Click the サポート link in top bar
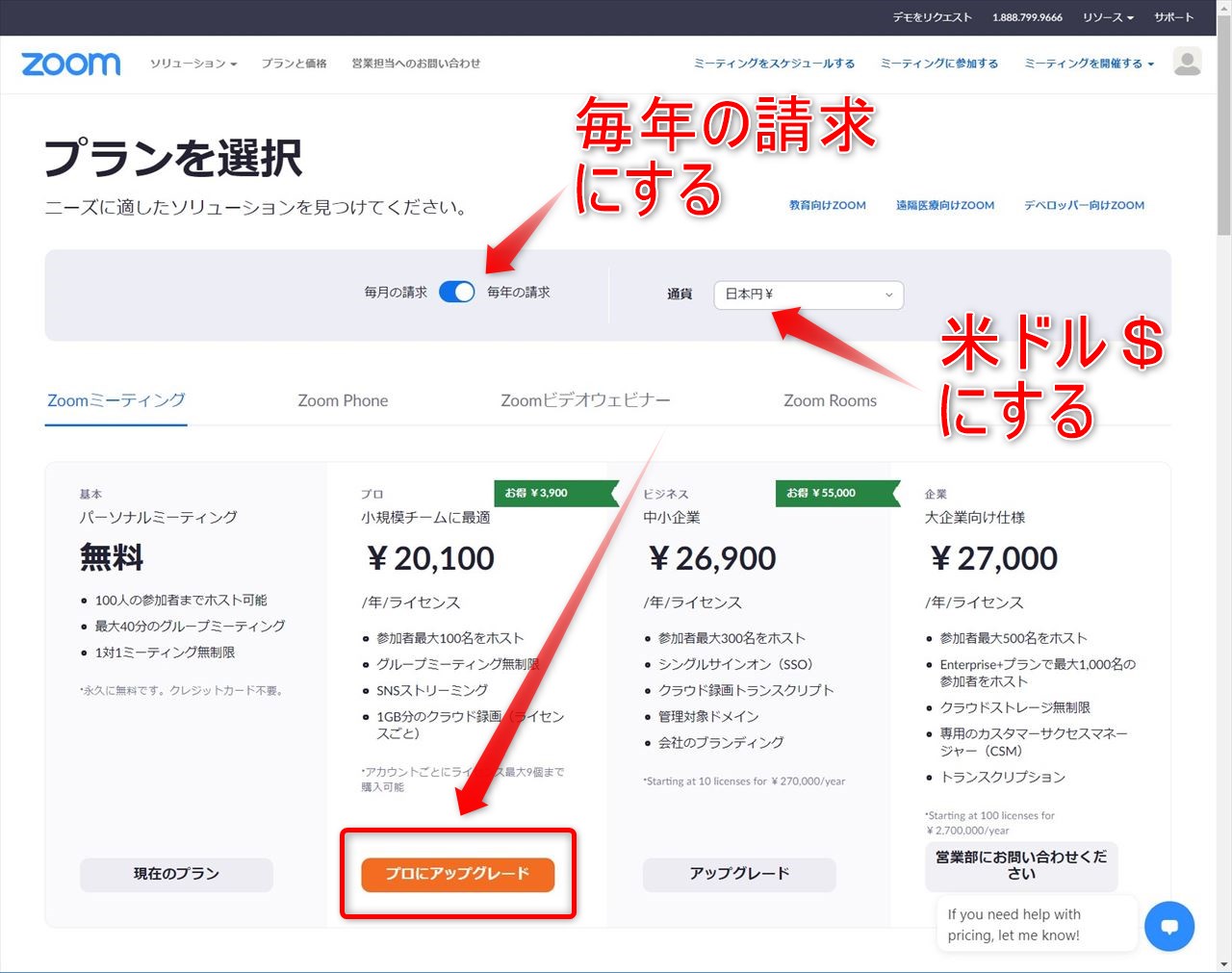This screenshot has height=973, width=1232. 1173,17
